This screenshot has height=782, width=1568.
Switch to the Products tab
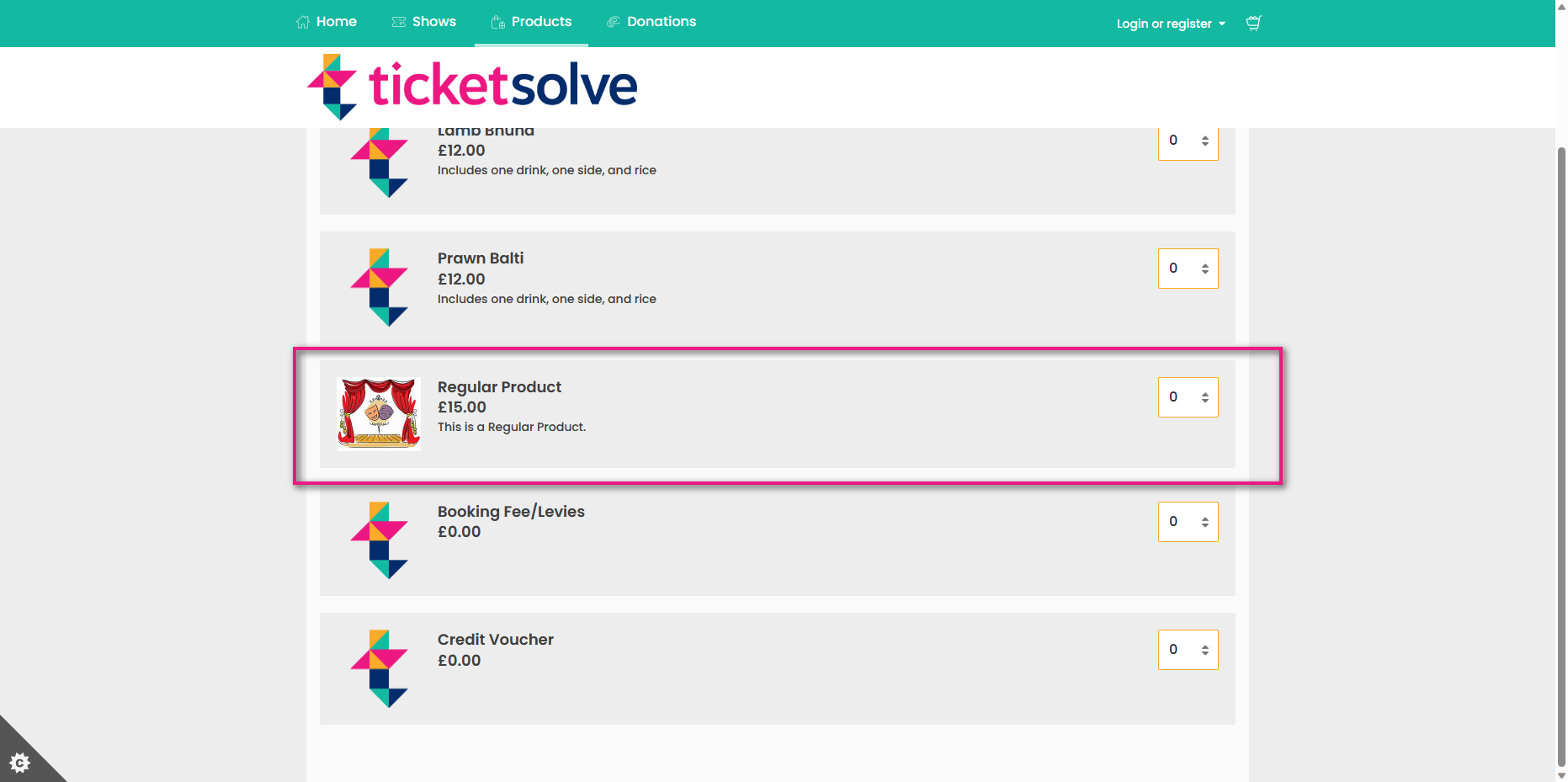click(540, 21)
